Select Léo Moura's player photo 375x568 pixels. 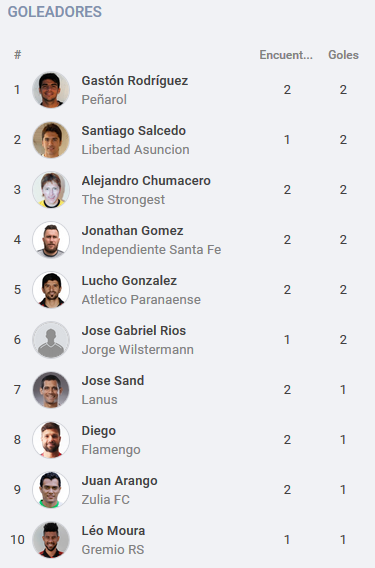coord(51,540)
